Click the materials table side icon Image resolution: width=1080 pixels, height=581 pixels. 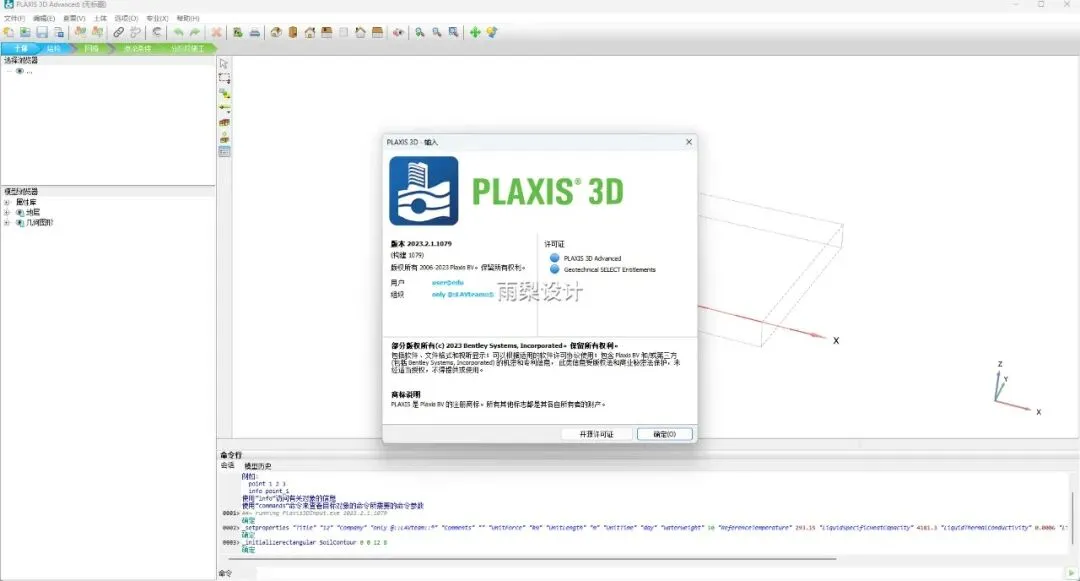point(224,151)
